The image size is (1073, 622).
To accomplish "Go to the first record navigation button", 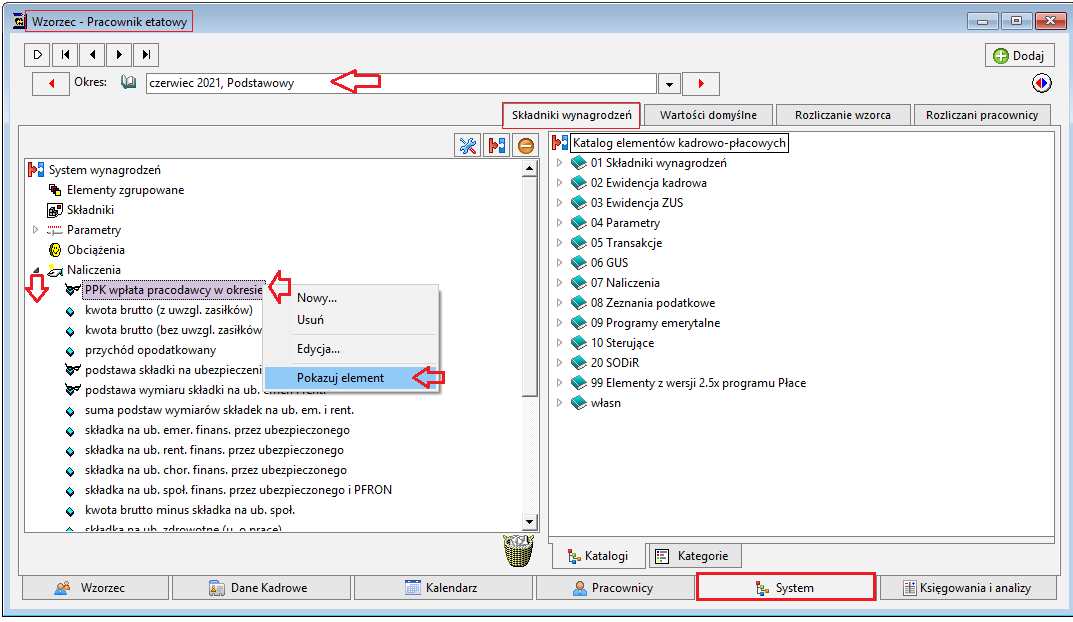I will pyautogui.click(x=65, y=55).
